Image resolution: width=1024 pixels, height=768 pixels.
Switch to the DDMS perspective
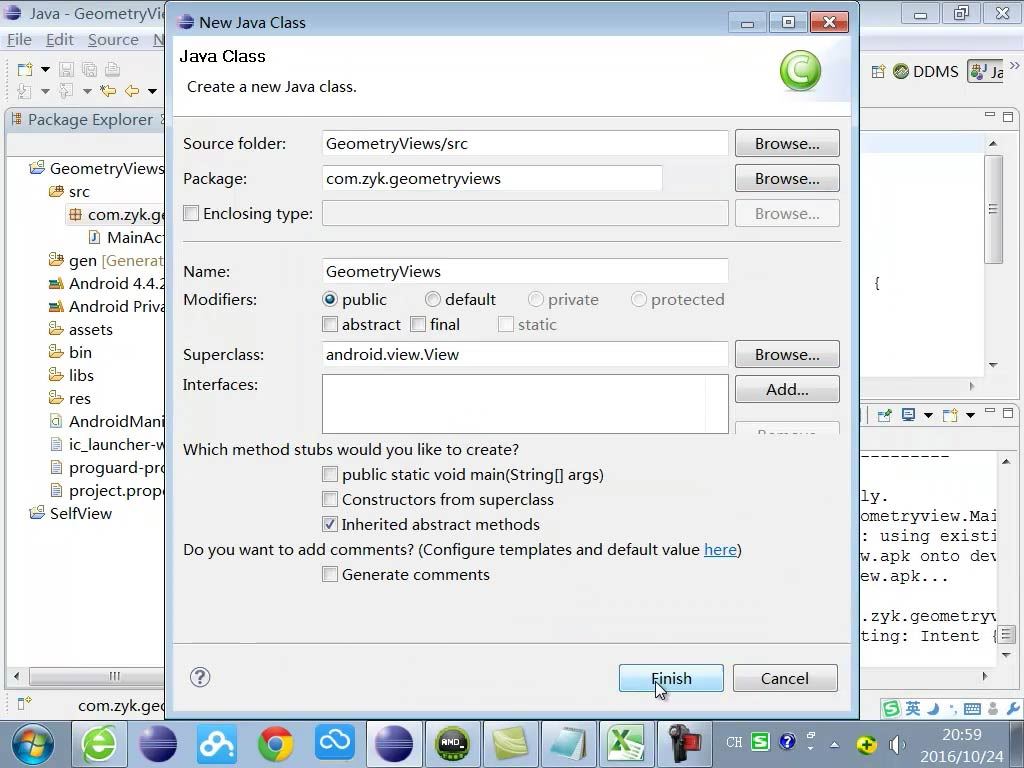[x=926, y=71]
